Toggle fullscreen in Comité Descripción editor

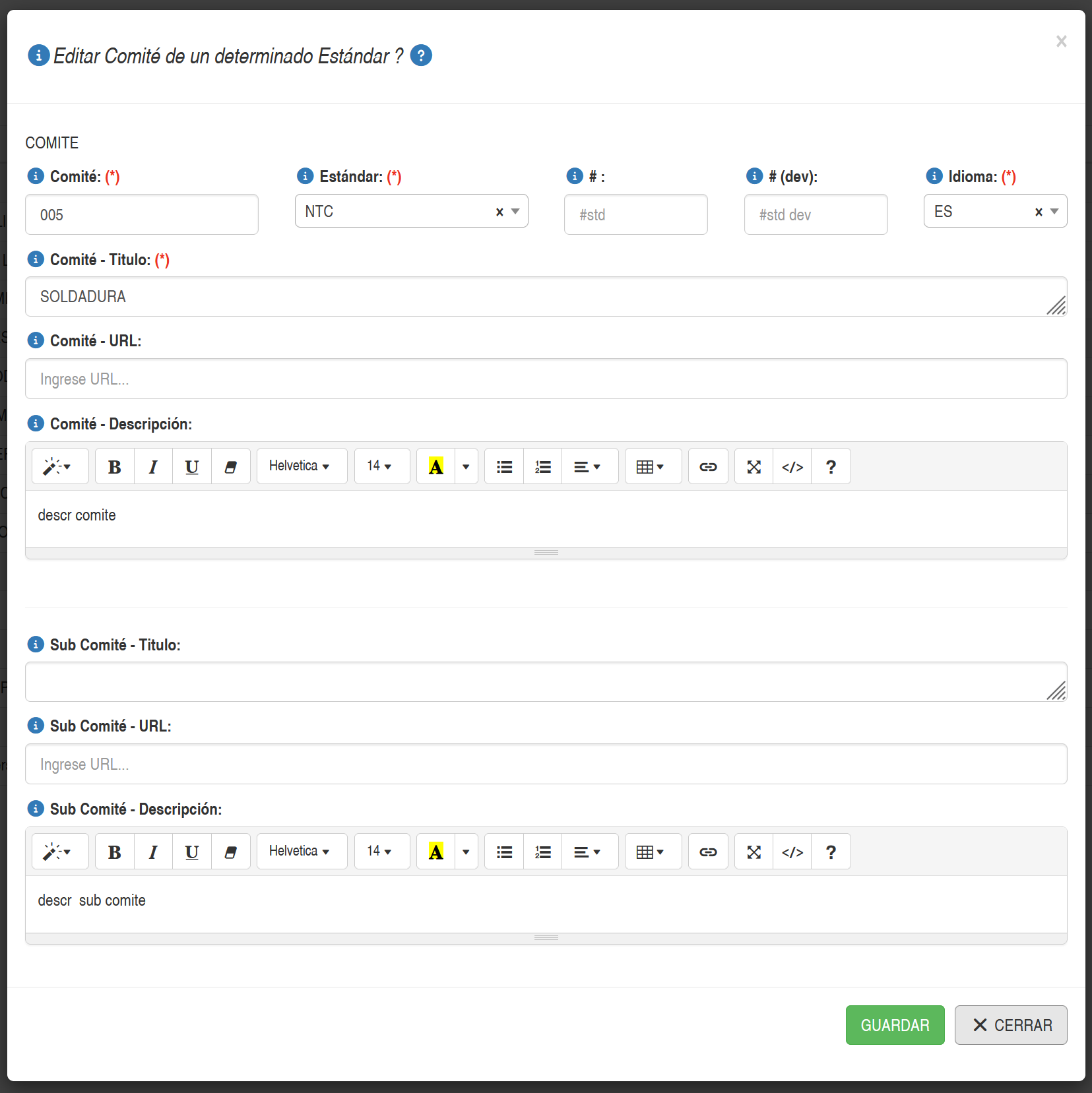pyautogui.click(x=754, y=467)
